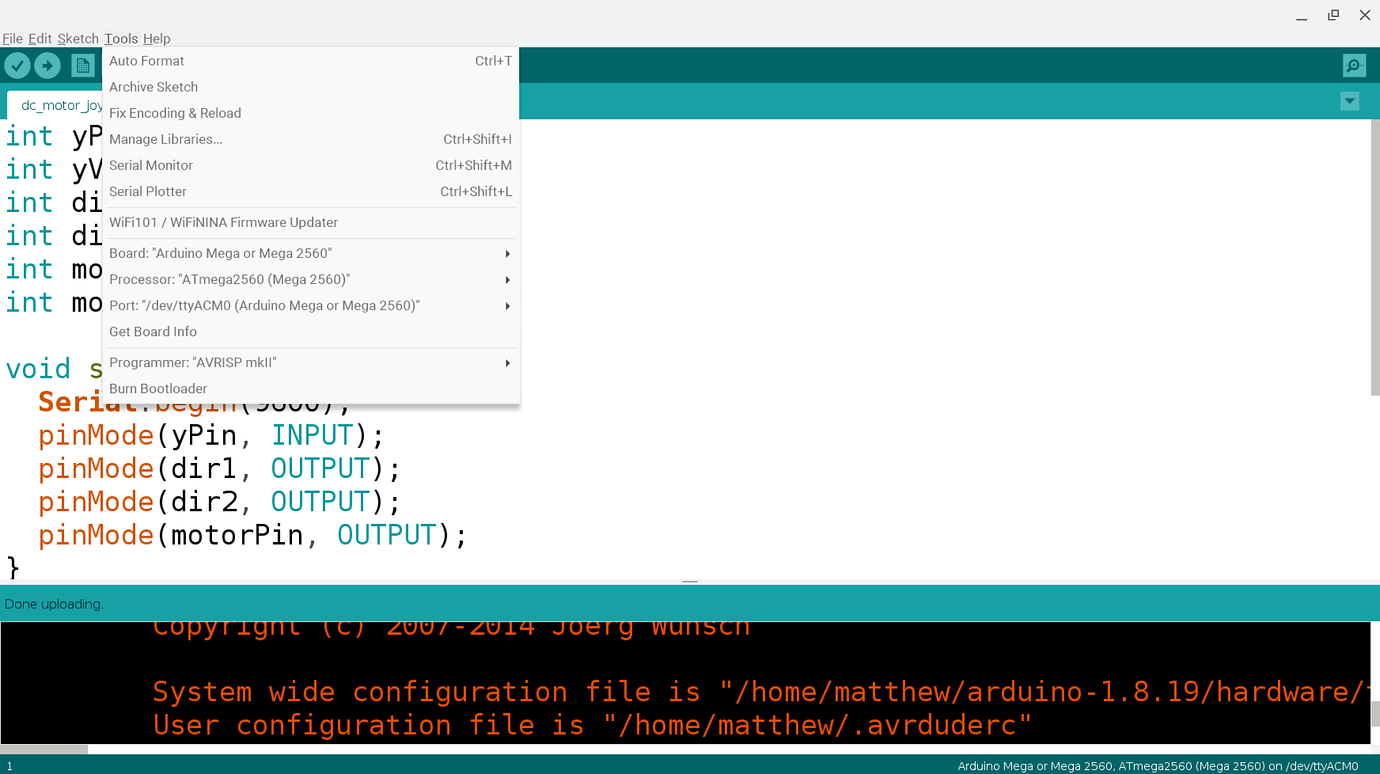
Task: Click the Verify (checkmark) toolbar icon
Action: tap(17, 65)
